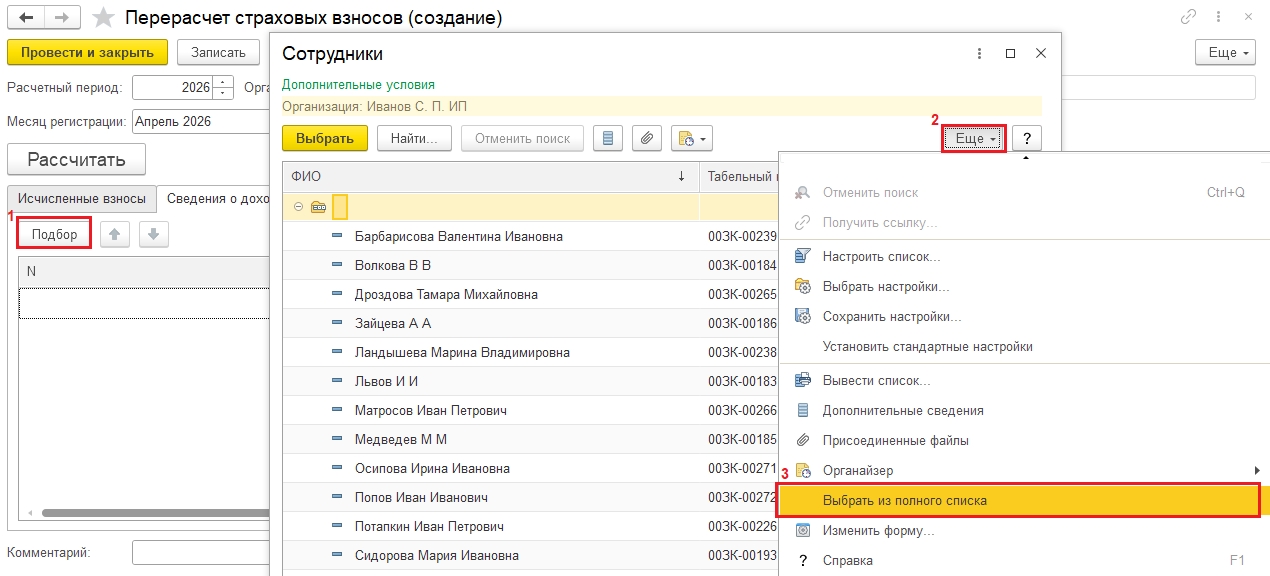
Task: Click the favorites star icon
Action: (x=103, y=17)
